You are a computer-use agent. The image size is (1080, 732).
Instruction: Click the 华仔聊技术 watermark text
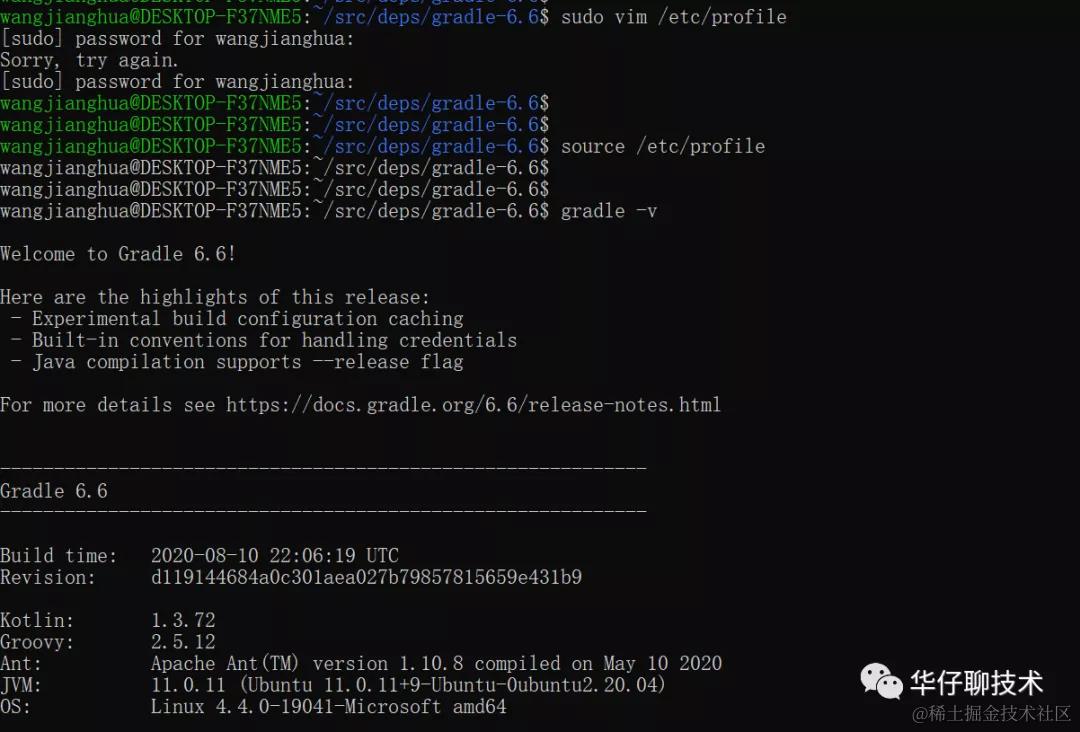tap(976, 682)
